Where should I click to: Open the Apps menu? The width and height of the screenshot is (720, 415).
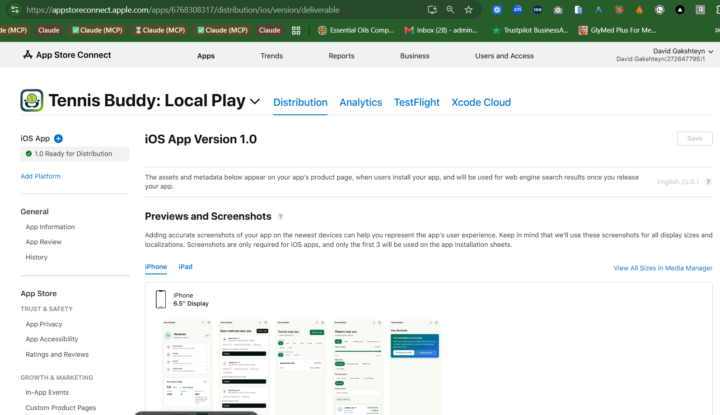tap(206, 56)
